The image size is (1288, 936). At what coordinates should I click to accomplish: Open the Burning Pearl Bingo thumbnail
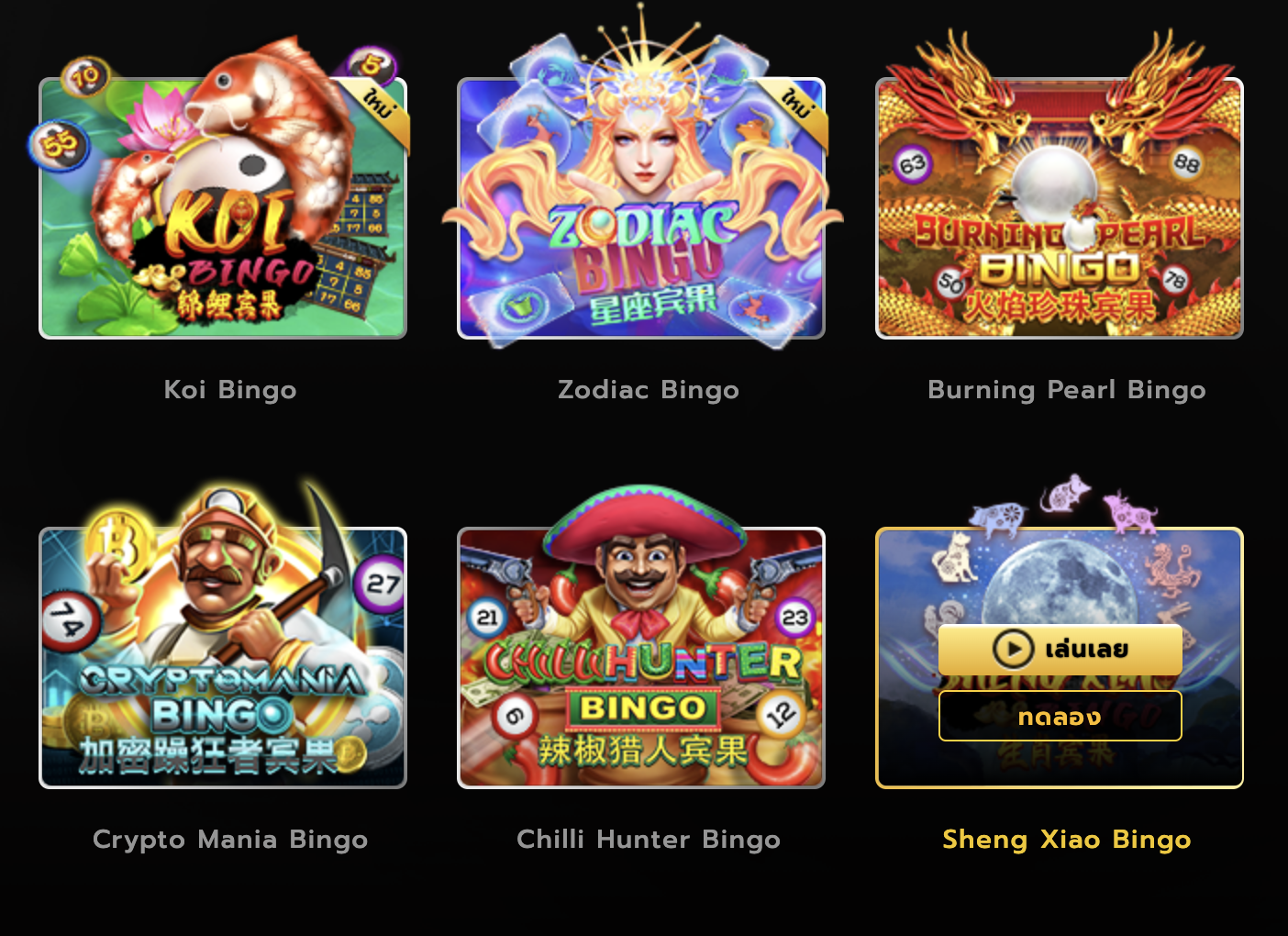(x=1060, y=208)
